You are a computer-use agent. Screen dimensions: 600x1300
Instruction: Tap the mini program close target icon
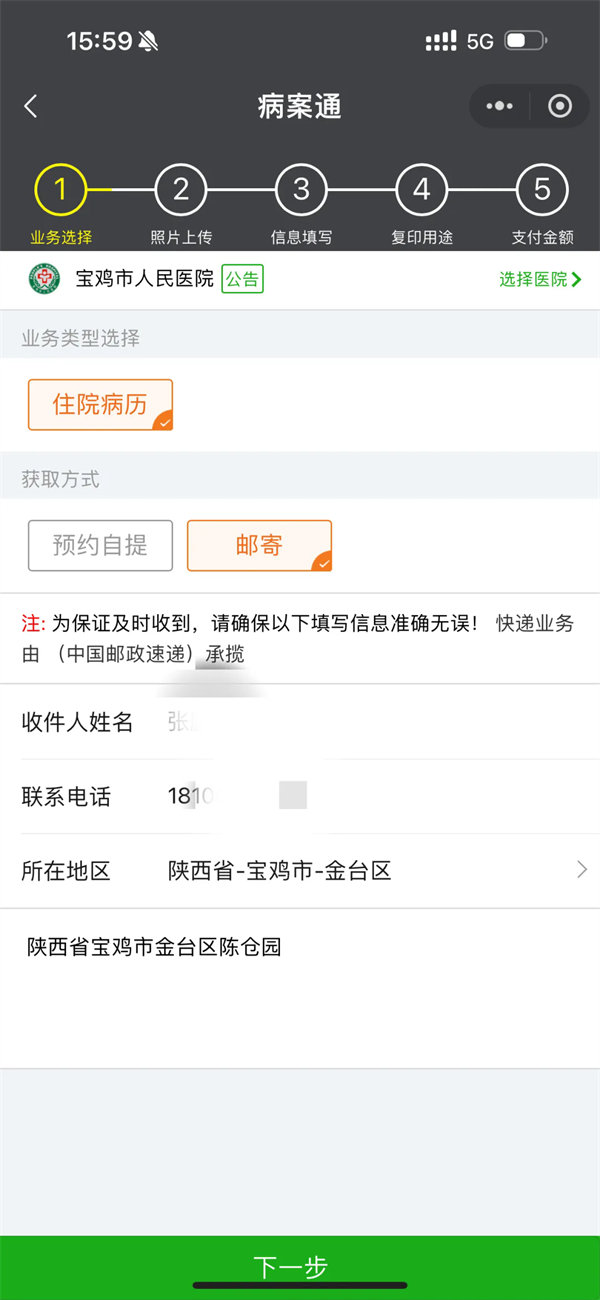(x=560, y=106)
